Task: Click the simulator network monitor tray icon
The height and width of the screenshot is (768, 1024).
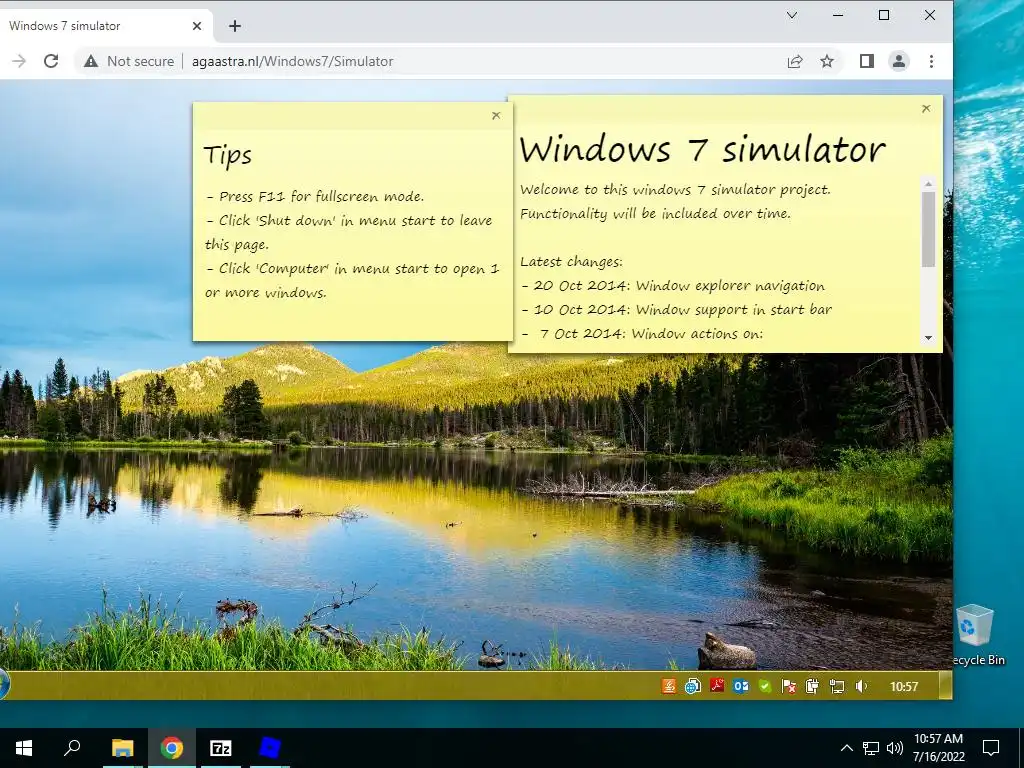Action: 837,686
